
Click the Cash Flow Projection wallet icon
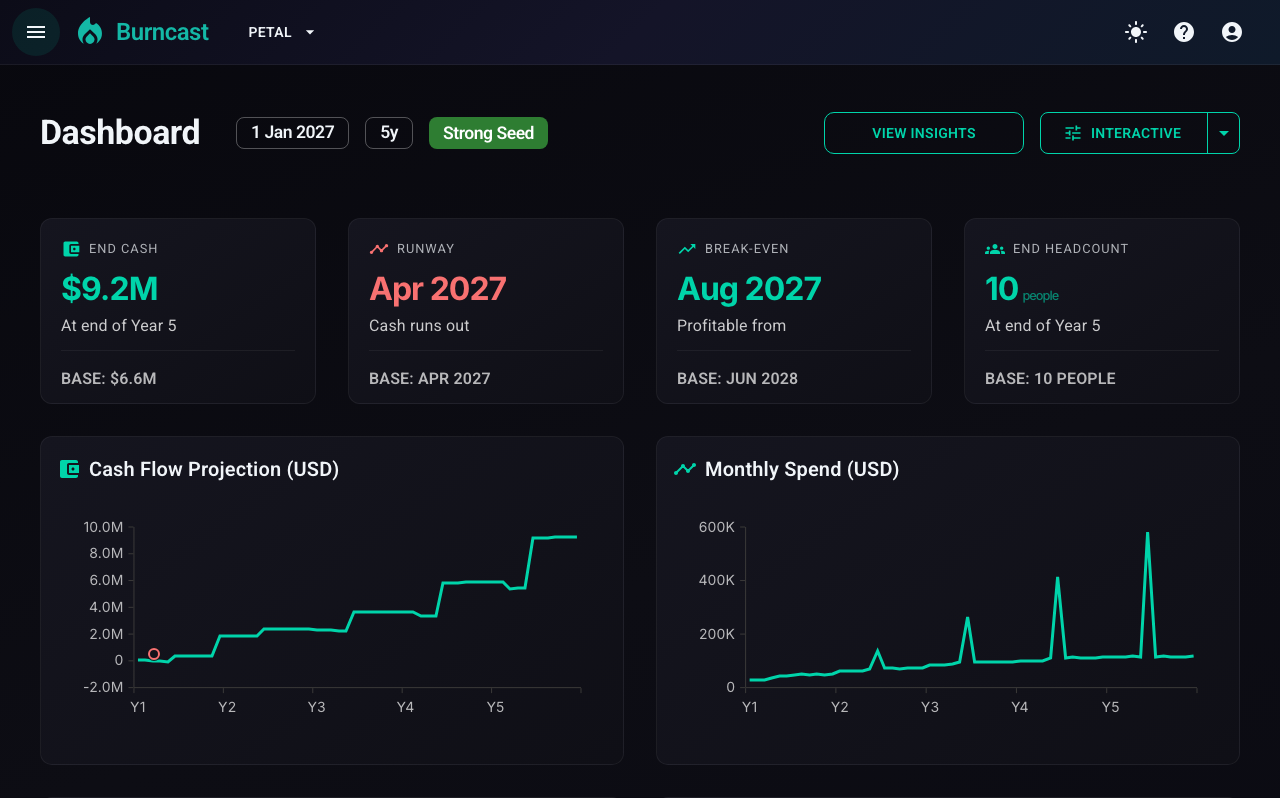[69, 469]
